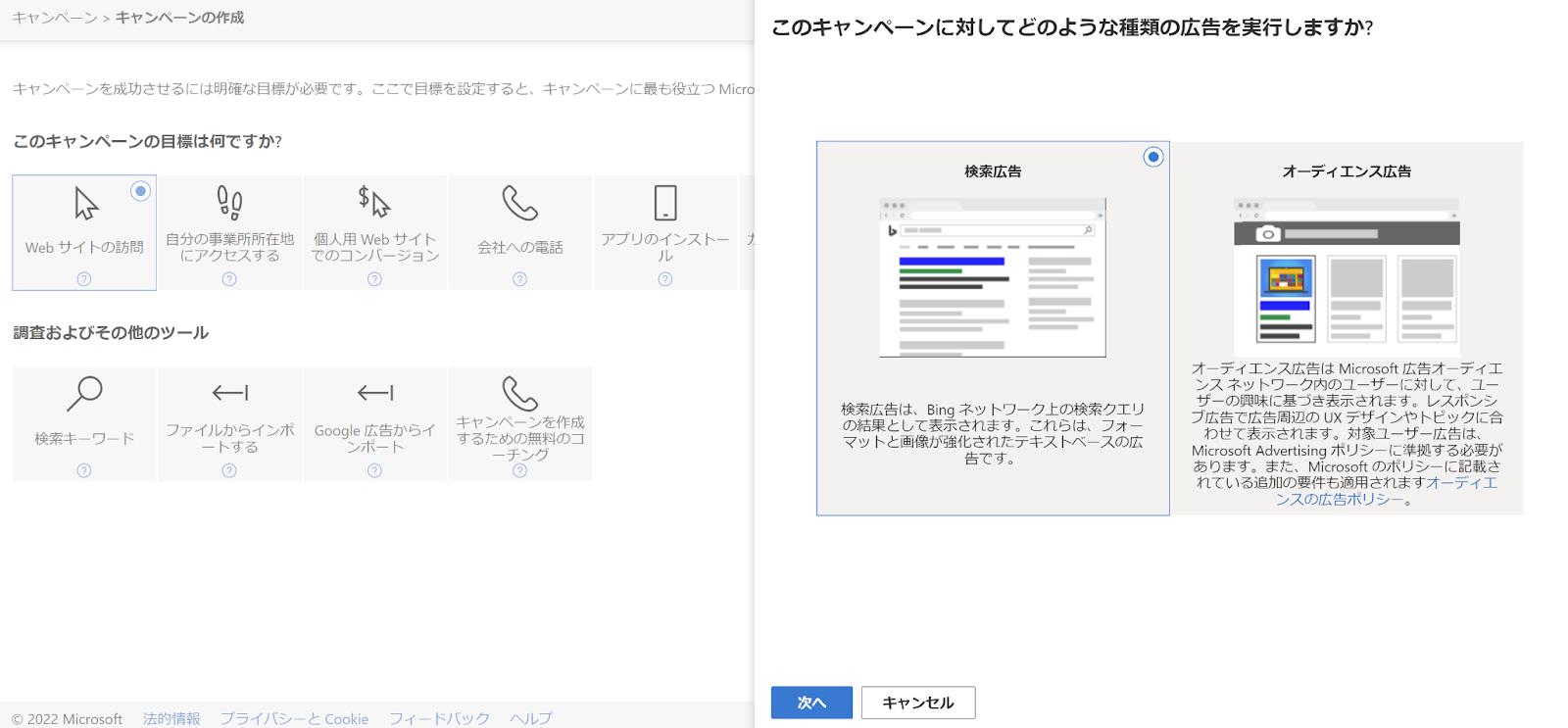Screen dimensions: 1568x728
Task: Choose the mobile device icon for アプリのインストール
Action: 665,203
